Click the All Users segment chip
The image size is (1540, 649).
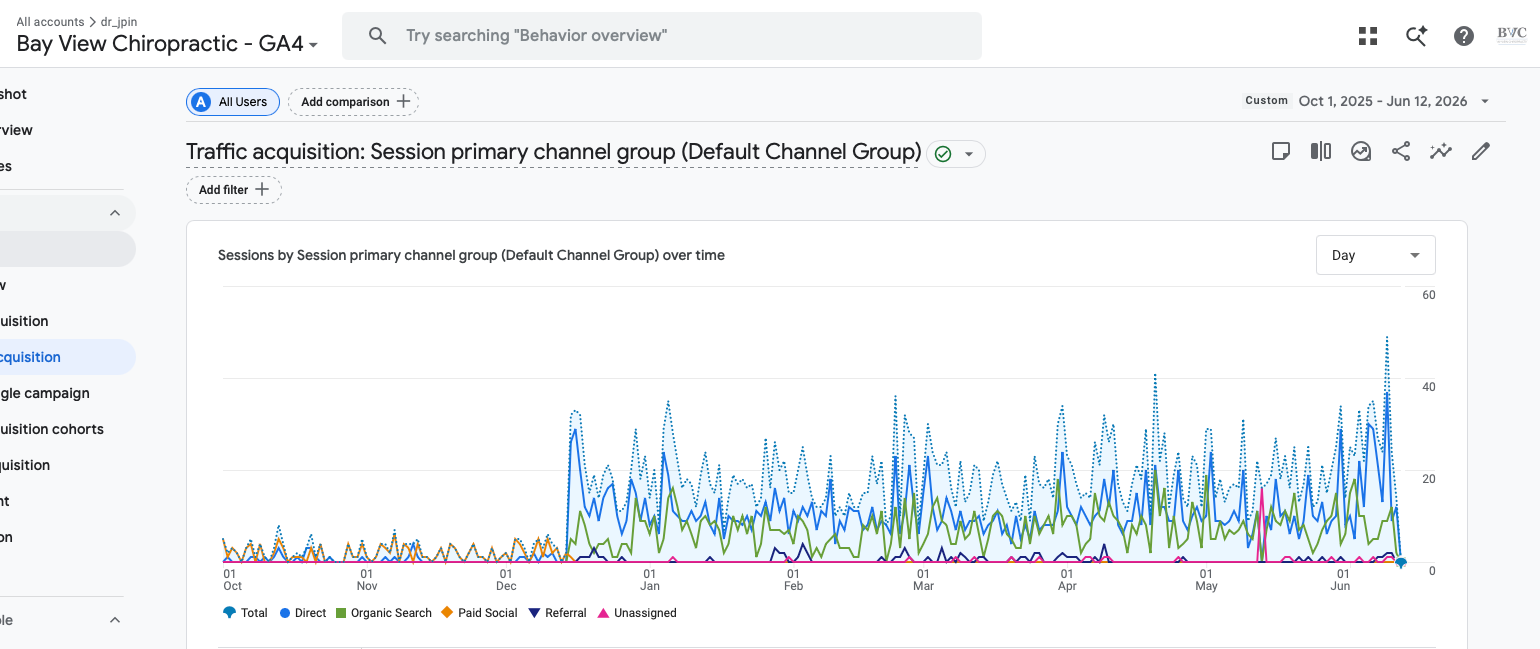(233, 101)
